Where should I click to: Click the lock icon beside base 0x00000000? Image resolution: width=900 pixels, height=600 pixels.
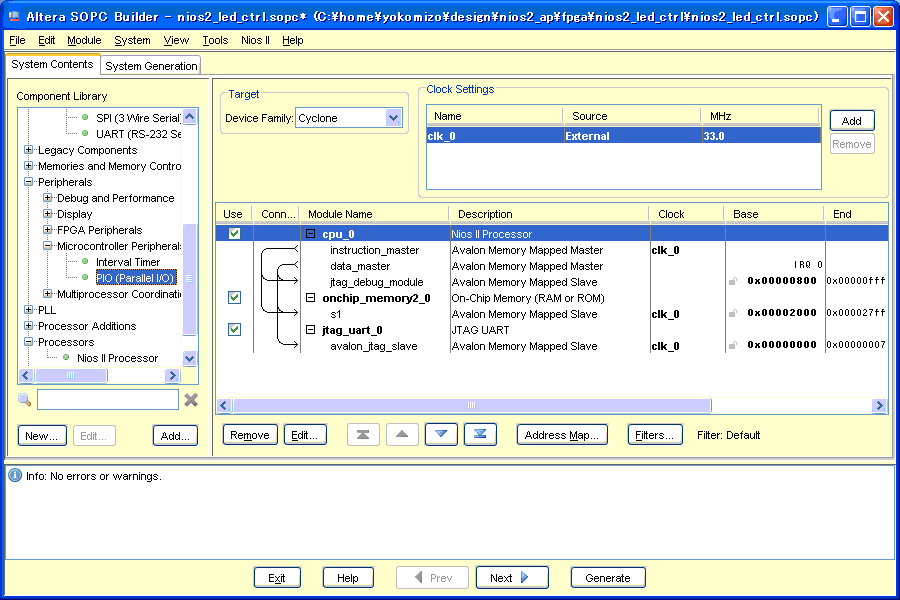(733, 346)
